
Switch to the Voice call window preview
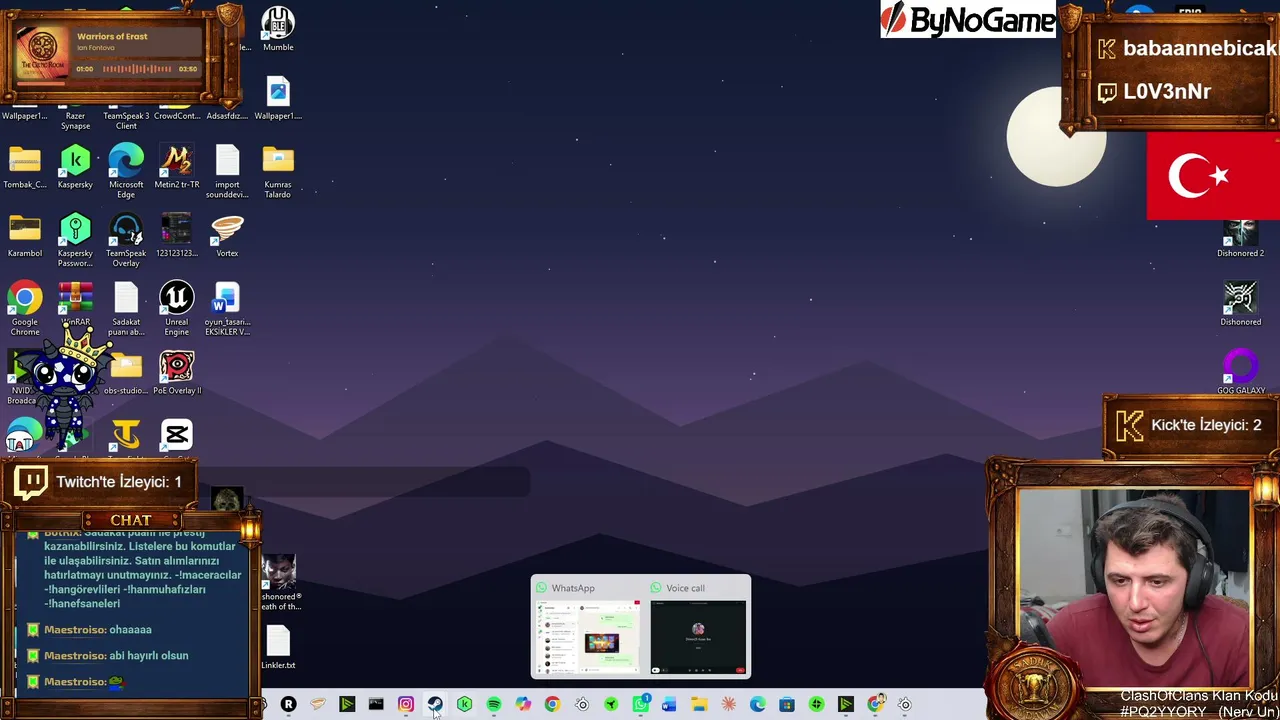point(698,626)
